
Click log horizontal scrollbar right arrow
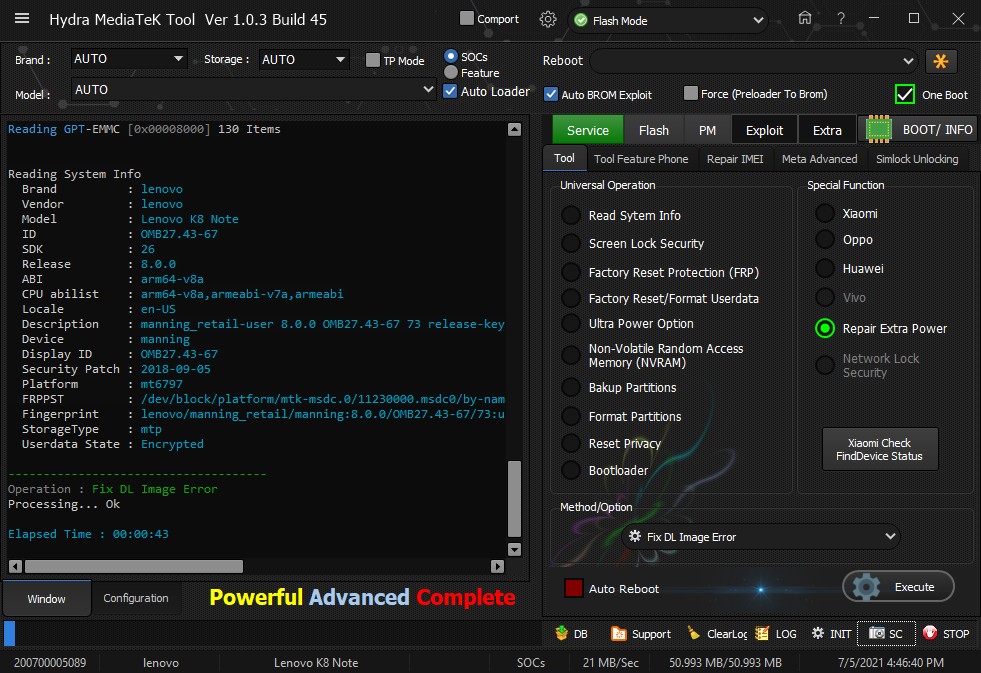pos(497,566)
